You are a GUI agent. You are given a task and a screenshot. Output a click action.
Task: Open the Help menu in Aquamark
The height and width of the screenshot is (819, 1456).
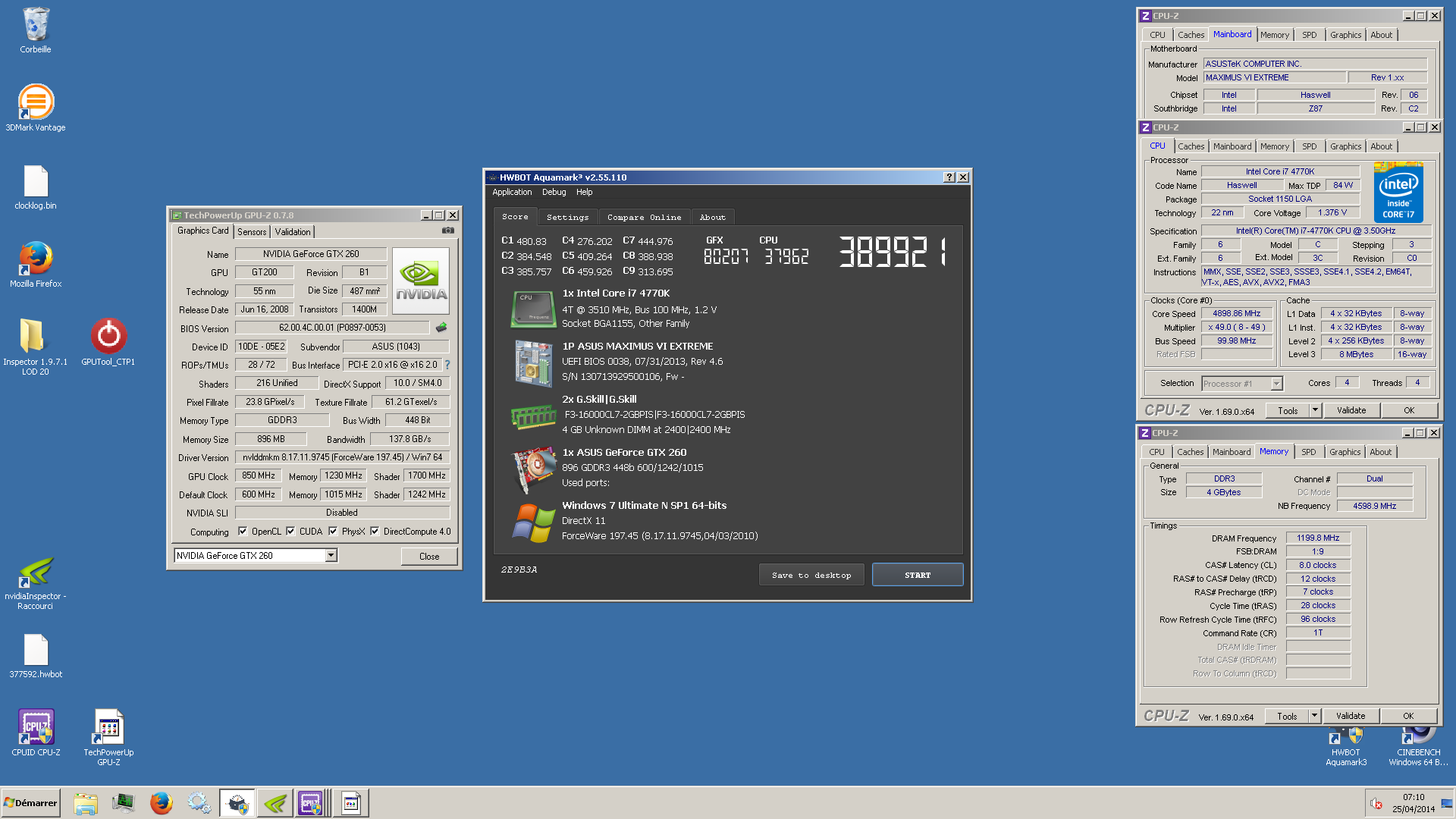pyautogui.click(x=584, y=193)
